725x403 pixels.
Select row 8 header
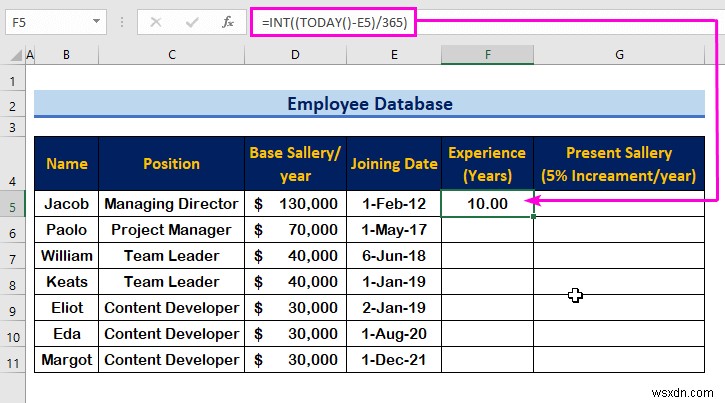pyautogui.click(x=12, y=282)
